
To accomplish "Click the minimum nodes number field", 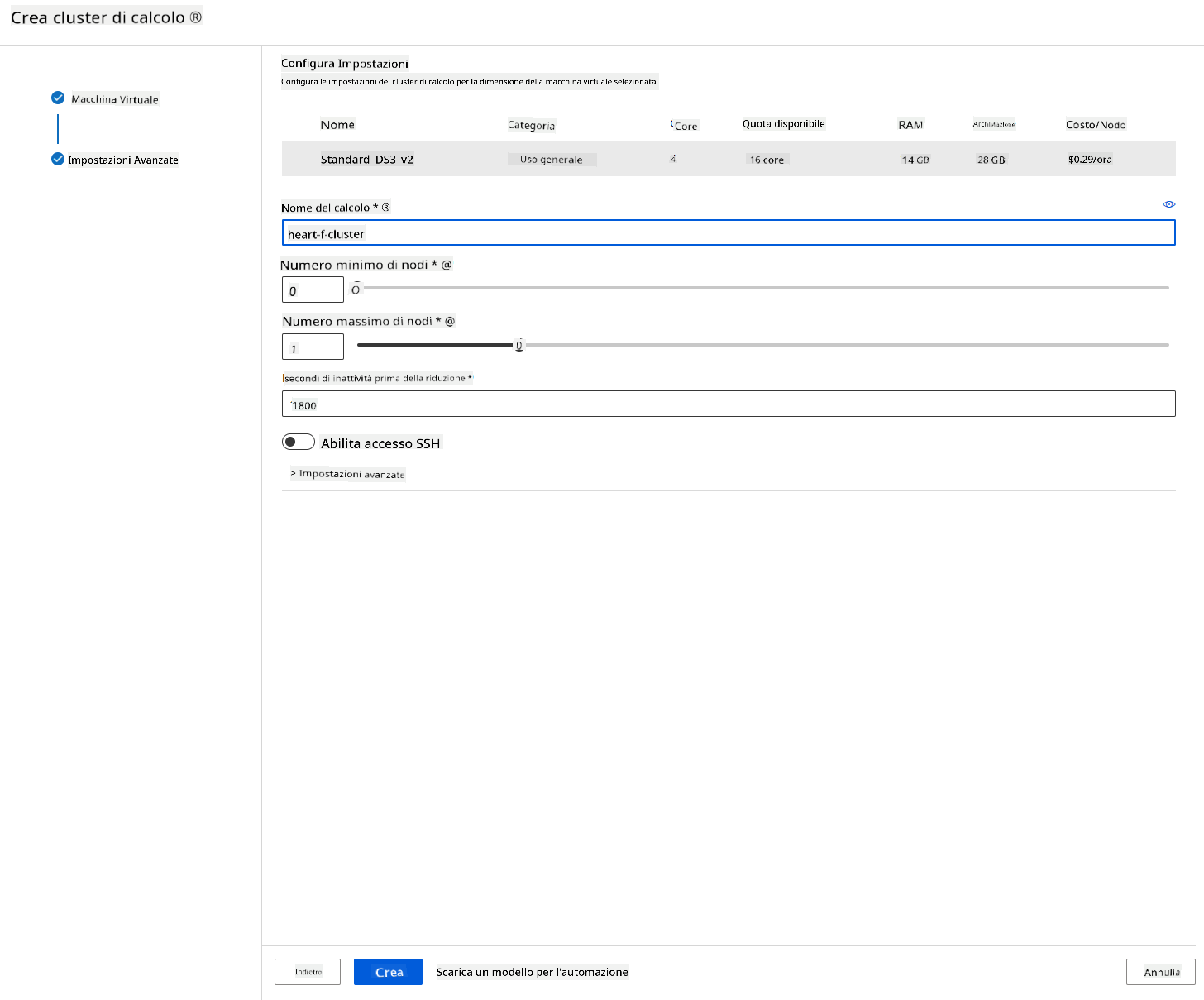I will [x=313, y=289].
